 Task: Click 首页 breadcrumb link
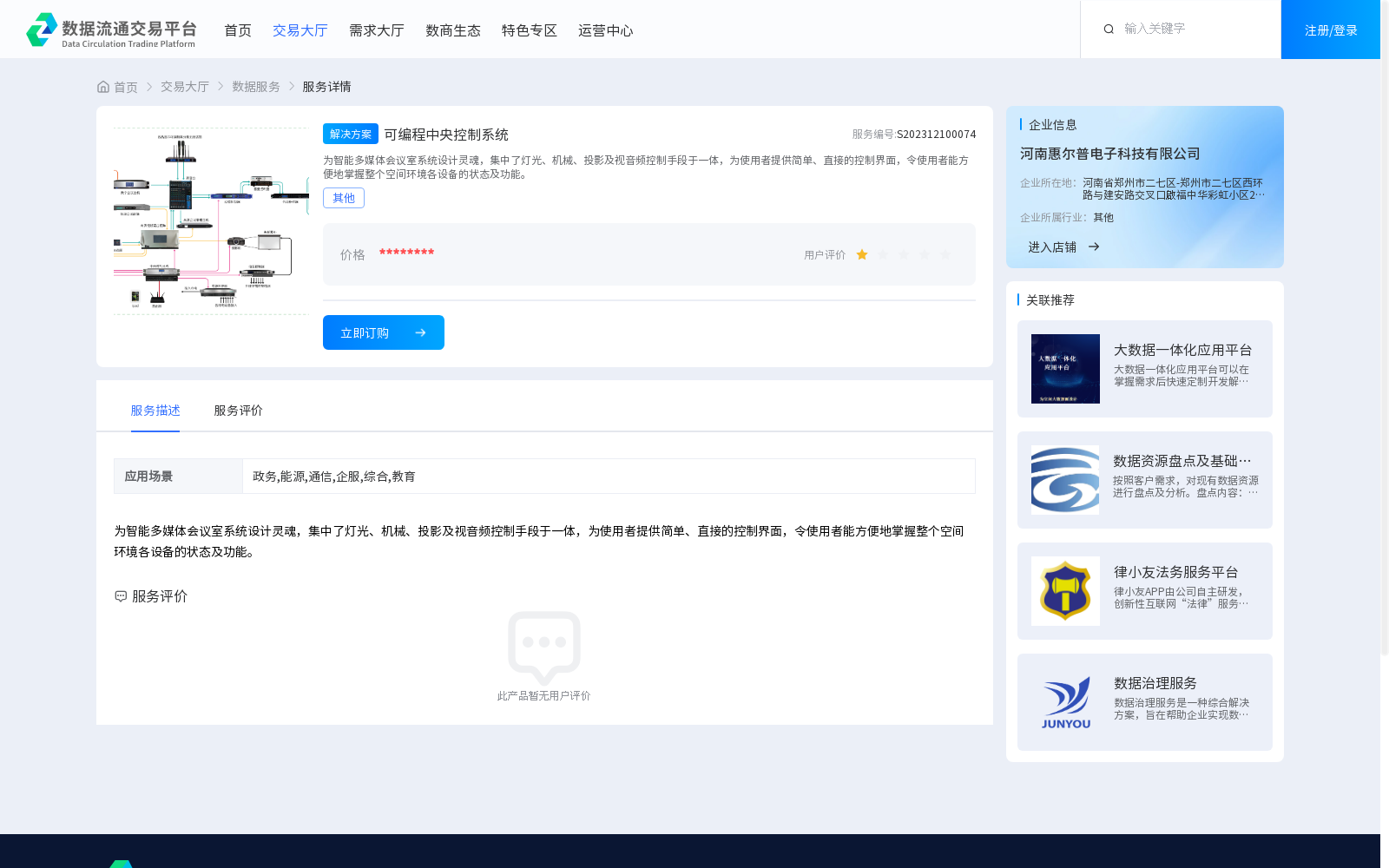tap(126, 87)
